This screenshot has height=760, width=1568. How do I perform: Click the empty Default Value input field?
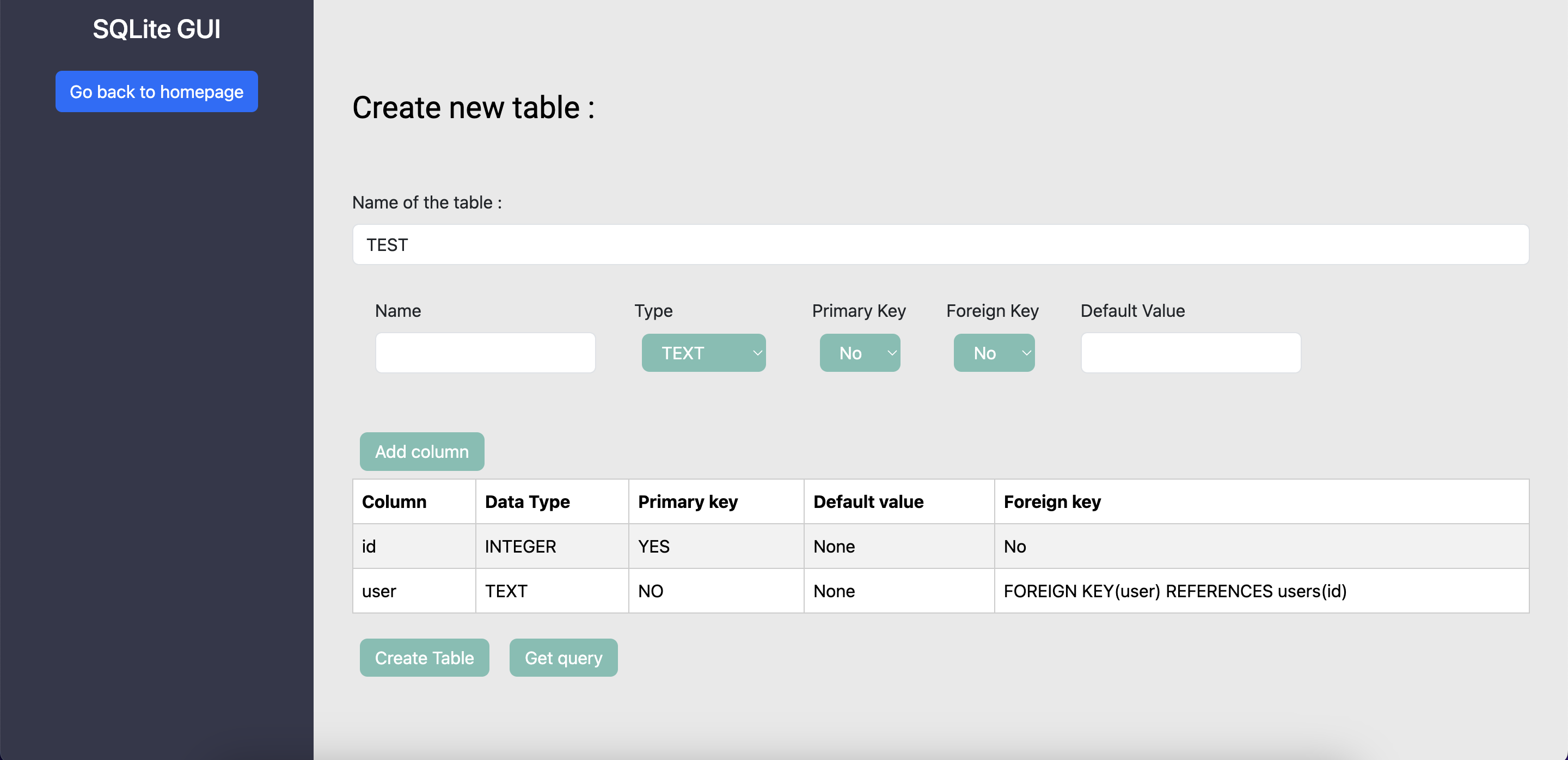1190,353
